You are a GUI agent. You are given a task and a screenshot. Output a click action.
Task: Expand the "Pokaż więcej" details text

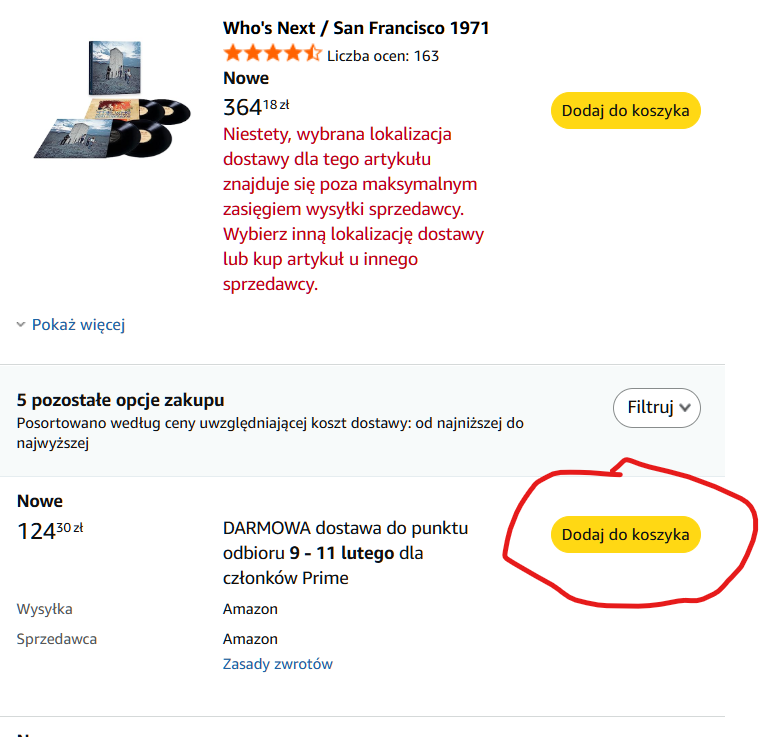pyautogui.click(x=78, y=324)
